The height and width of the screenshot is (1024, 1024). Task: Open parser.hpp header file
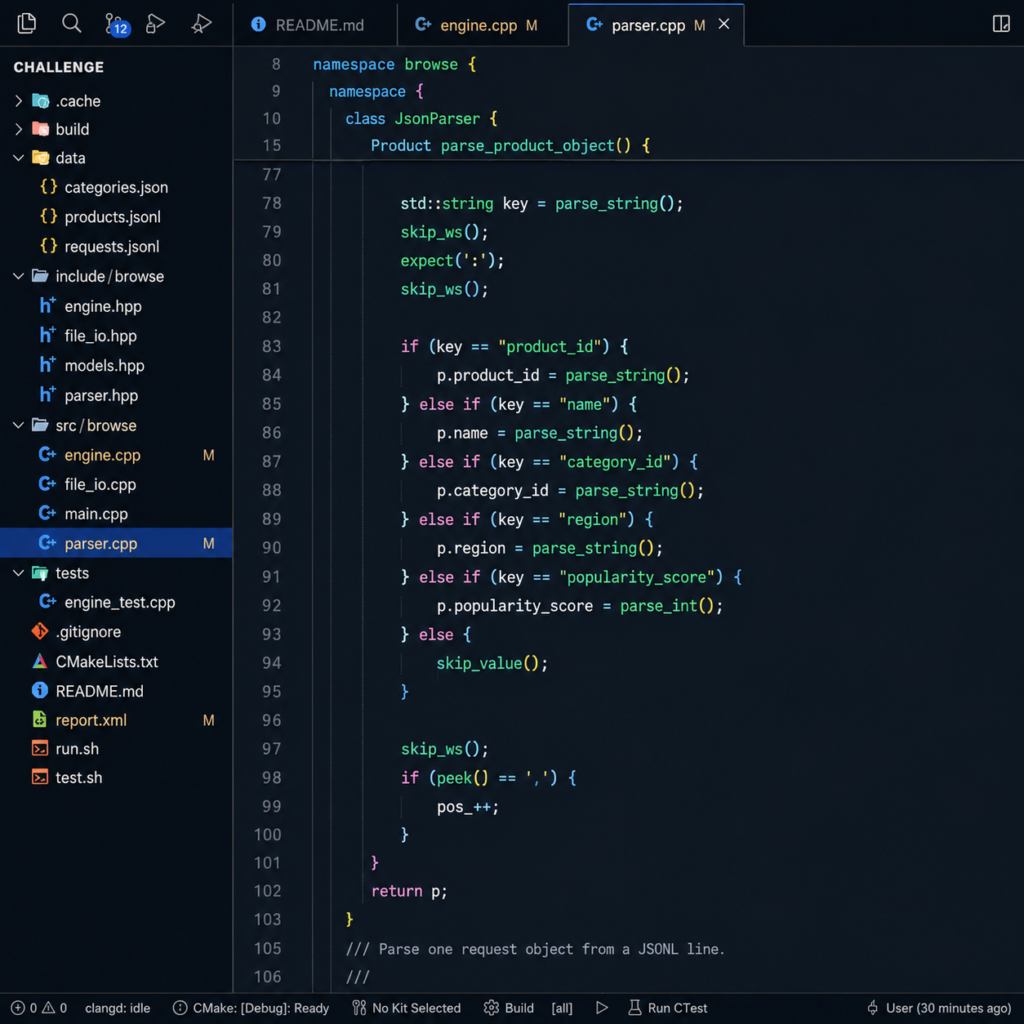116,395
